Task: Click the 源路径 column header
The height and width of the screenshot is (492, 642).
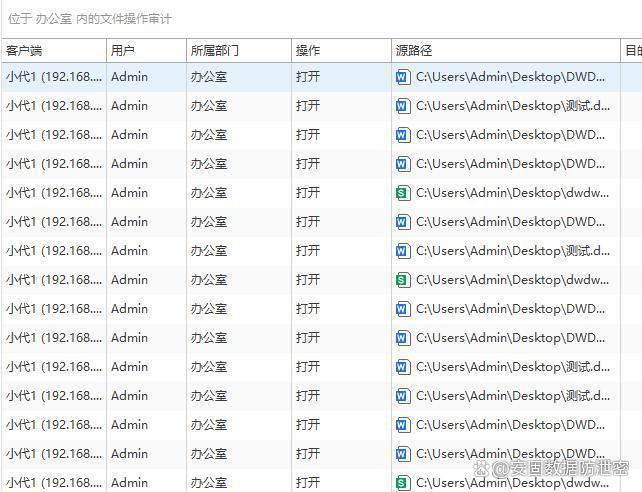Action: click(x=506, y=51)
